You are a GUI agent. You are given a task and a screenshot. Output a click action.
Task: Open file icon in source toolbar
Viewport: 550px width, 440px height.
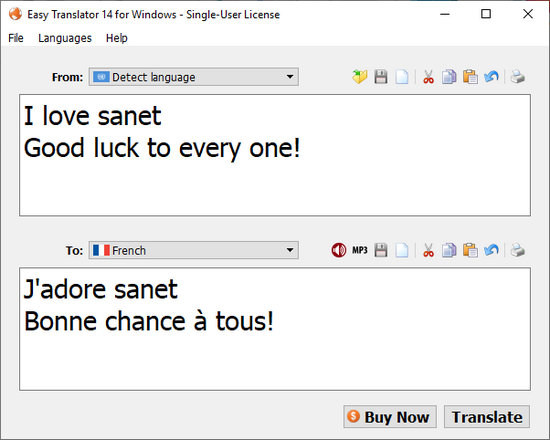pos(360,77)
